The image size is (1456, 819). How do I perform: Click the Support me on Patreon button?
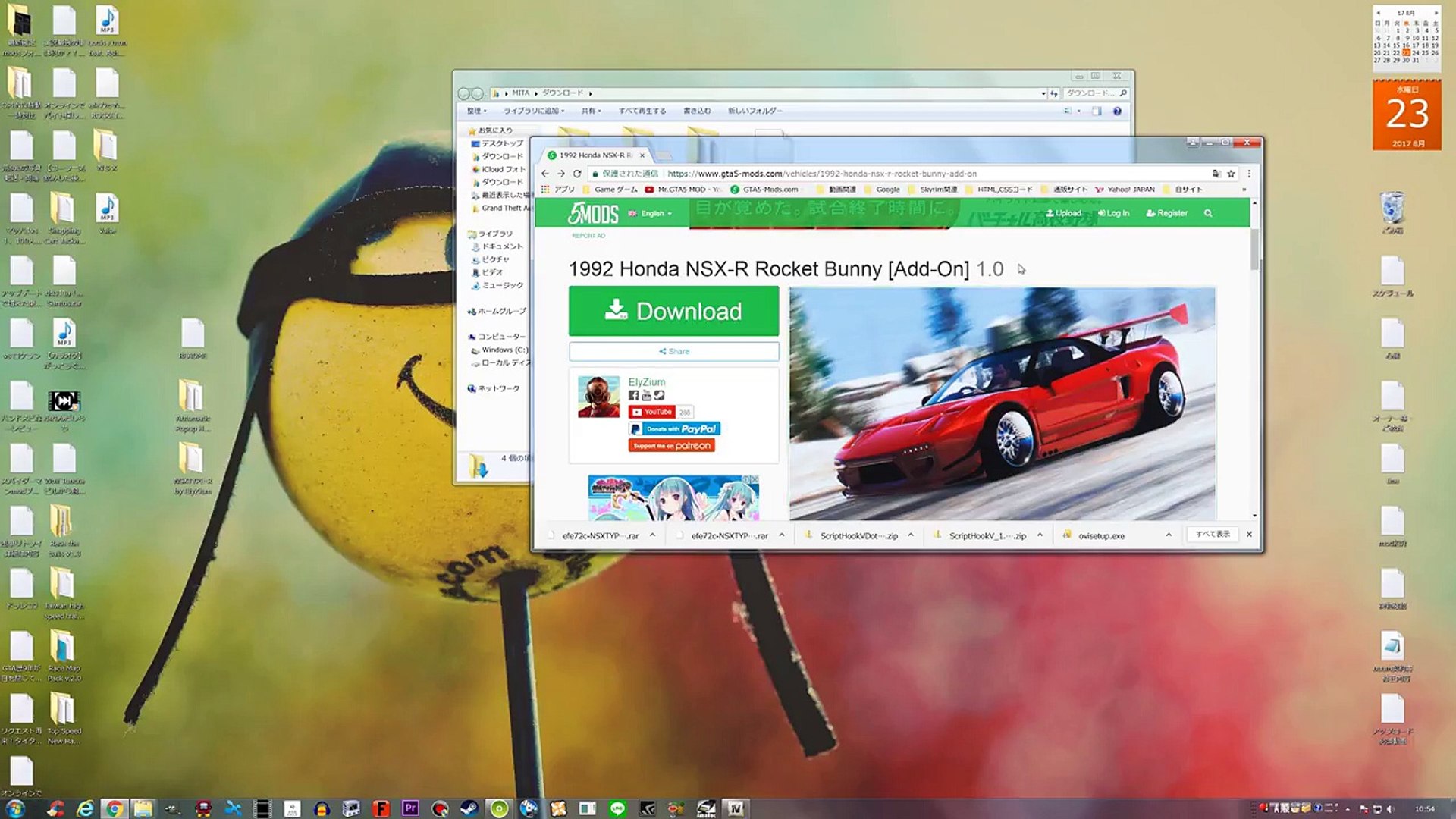(x=671, y=446)
